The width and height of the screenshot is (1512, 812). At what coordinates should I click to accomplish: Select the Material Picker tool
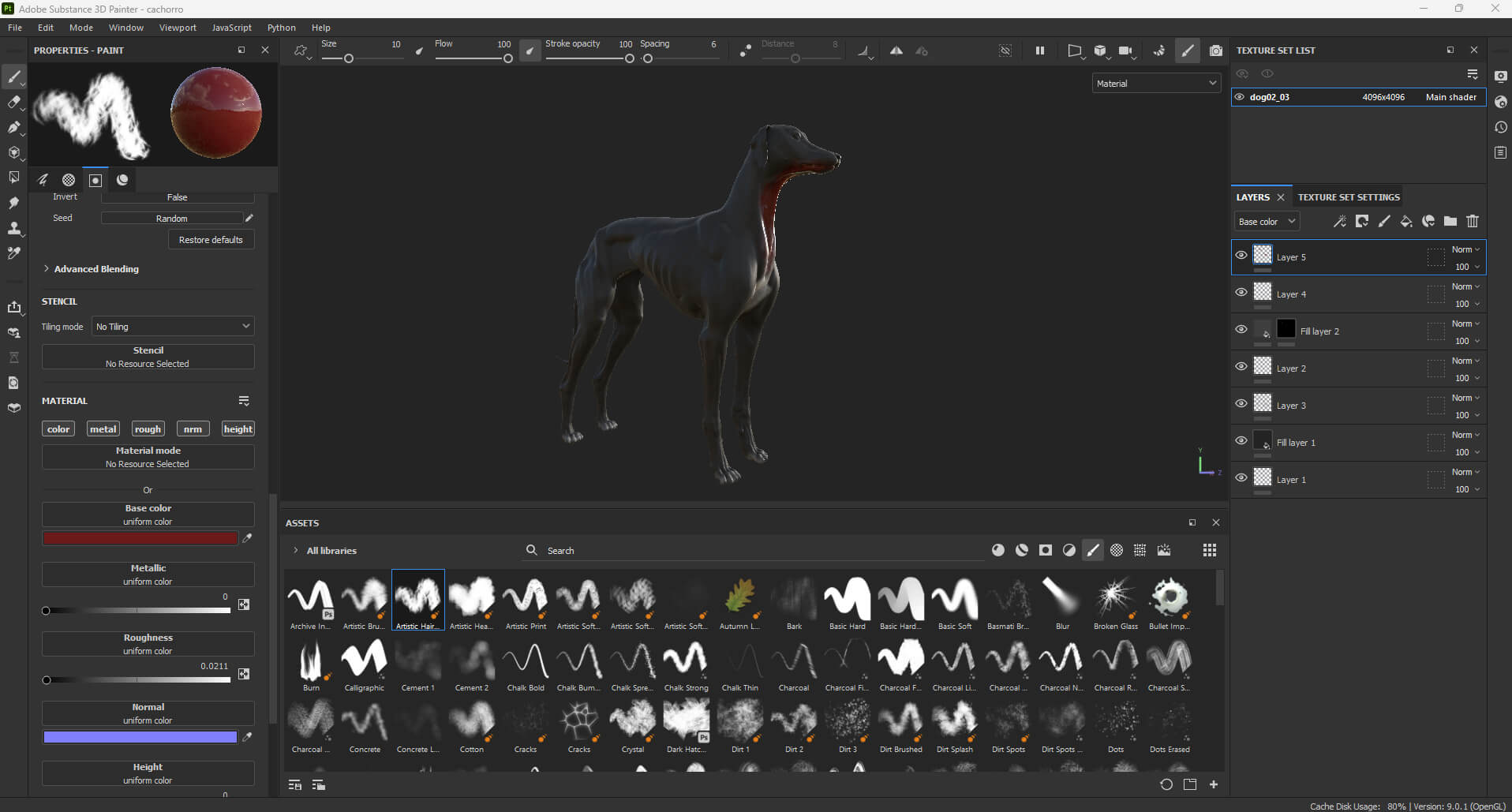point(13,253)
